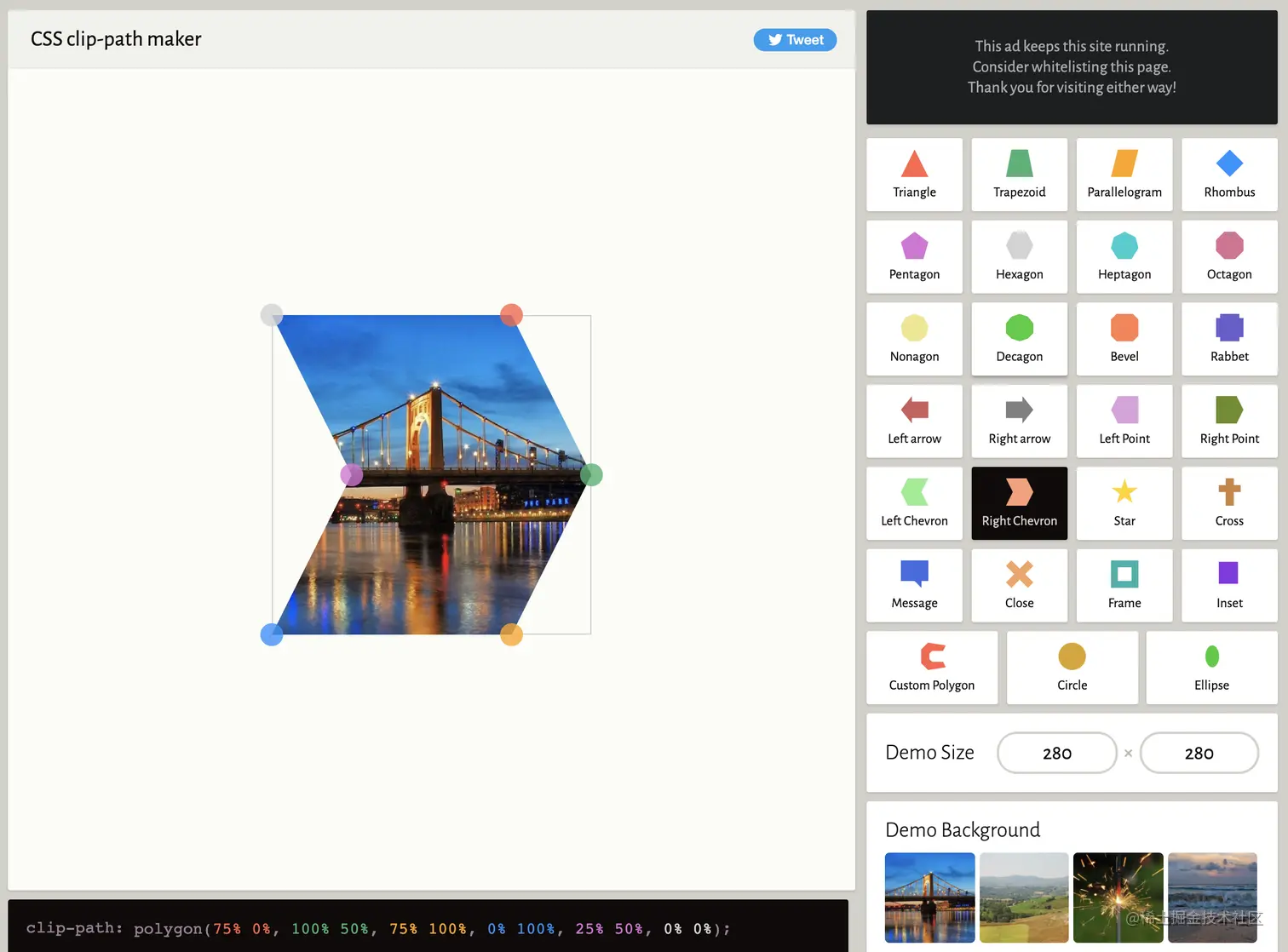Viewport: 1288px width, 952px height.
Task: Click the 'Demo Background' heading
Action: 963,829
